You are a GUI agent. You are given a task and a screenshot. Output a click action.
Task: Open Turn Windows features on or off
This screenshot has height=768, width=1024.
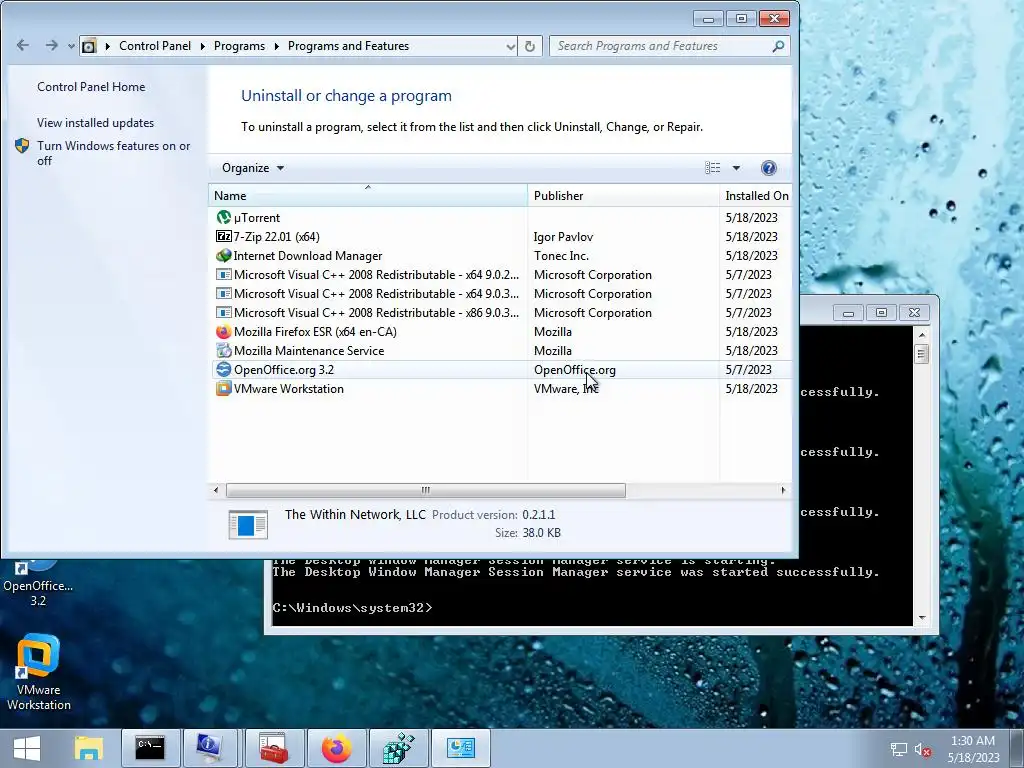point(113,153)
